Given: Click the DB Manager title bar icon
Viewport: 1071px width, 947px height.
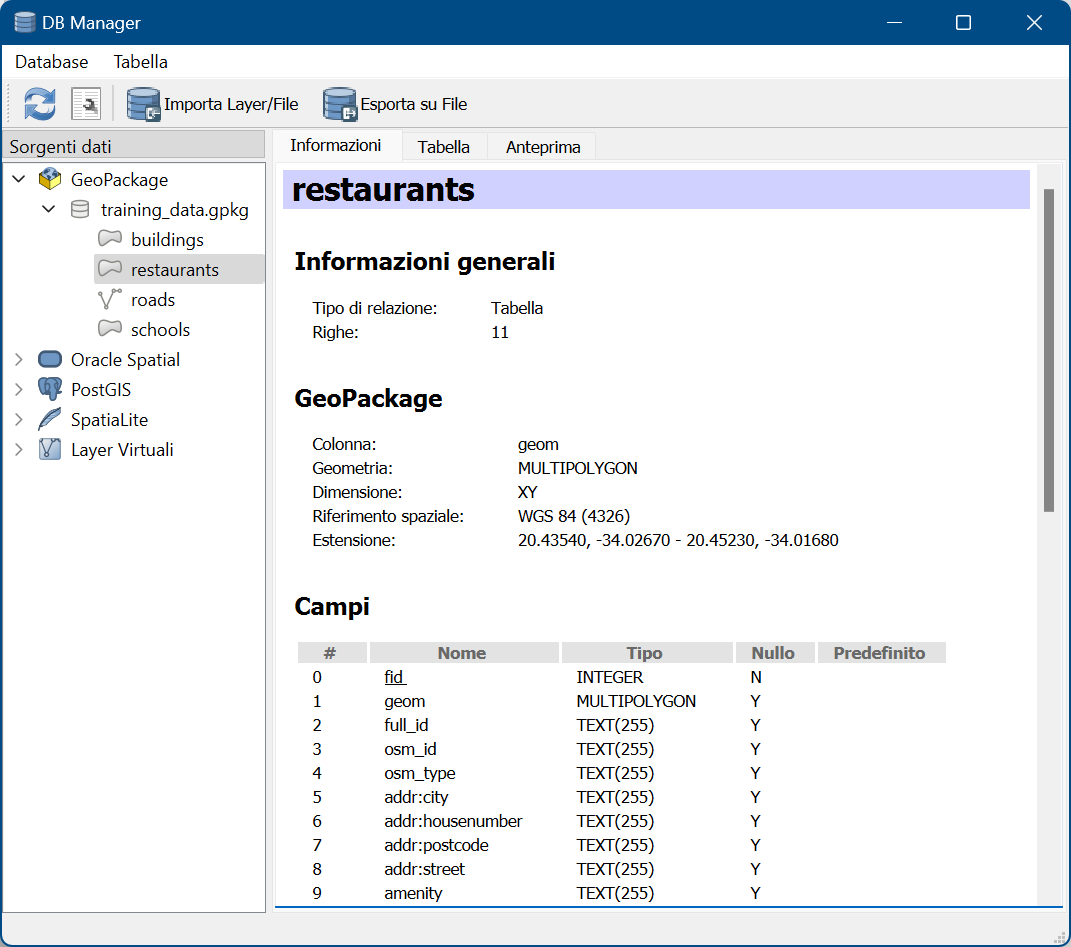Looking at the screenshot, I should pos(25,22).
